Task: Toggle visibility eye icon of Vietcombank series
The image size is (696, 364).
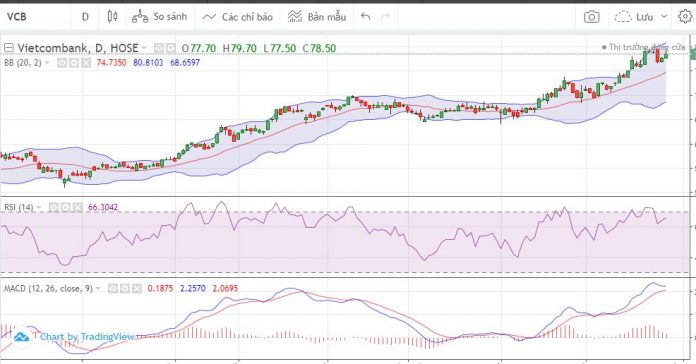Action: 159,48
